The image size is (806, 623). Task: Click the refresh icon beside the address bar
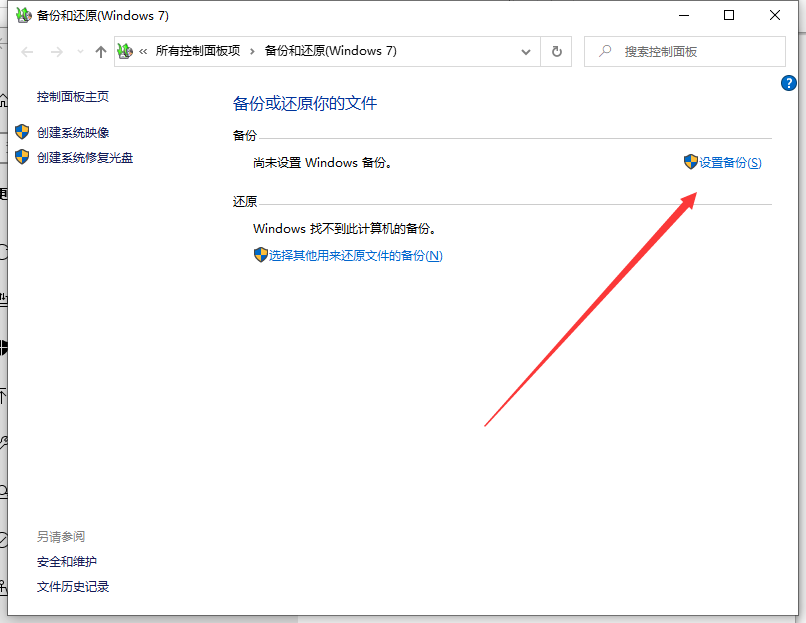(556, 51)
